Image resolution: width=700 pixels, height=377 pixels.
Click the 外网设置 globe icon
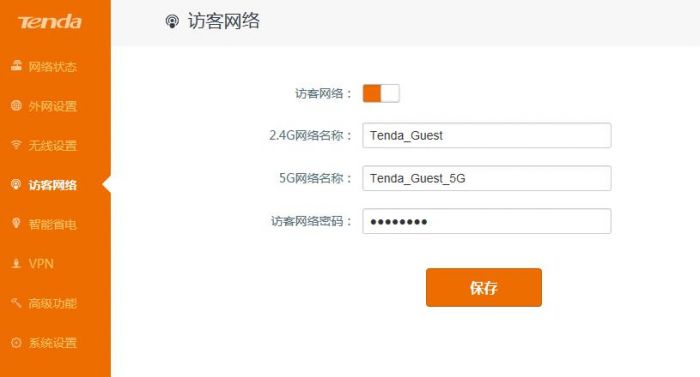point(17,105)
